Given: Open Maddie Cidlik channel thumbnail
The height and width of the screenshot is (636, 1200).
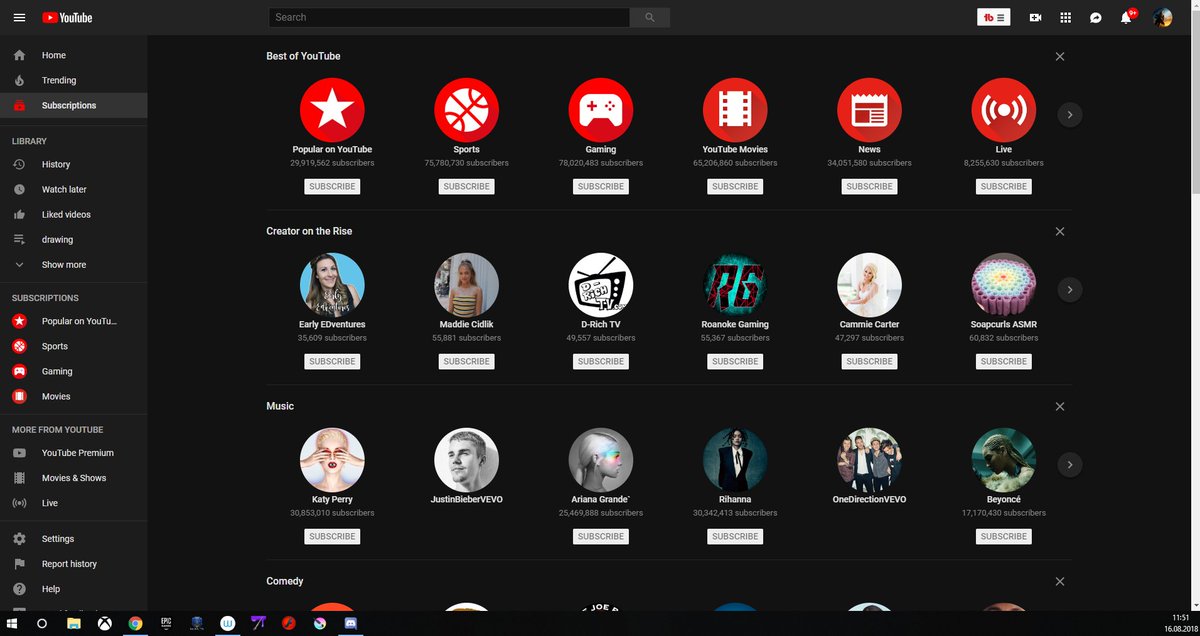Looking at the screenshot, I should [466, 285].
